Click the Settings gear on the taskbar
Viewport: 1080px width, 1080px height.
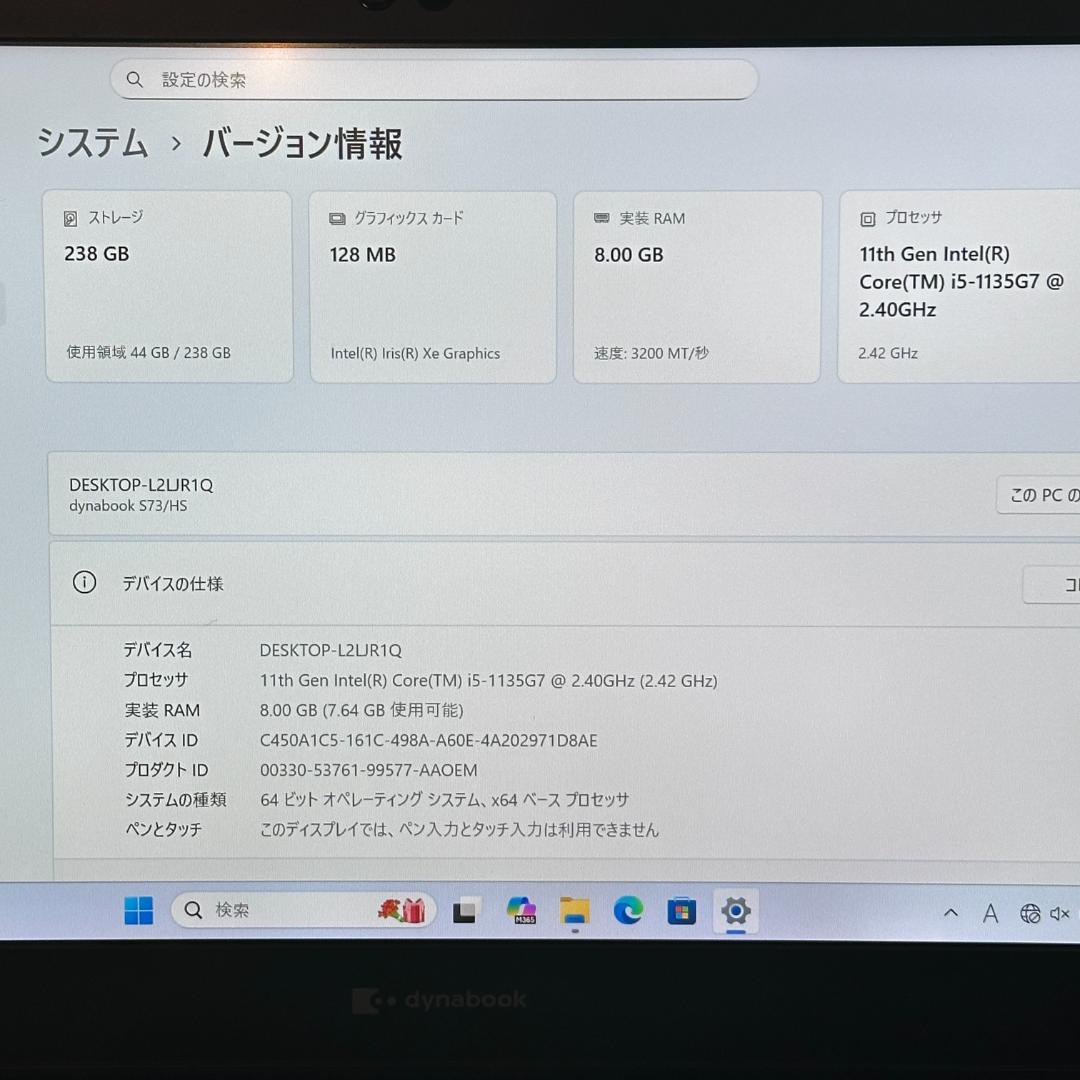(x=736, y=911)
